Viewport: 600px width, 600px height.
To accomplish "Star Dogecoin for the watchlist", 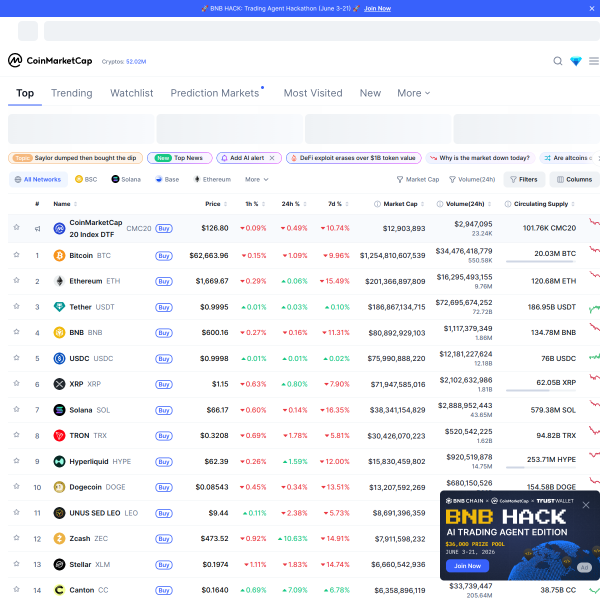I will (16, 486).
